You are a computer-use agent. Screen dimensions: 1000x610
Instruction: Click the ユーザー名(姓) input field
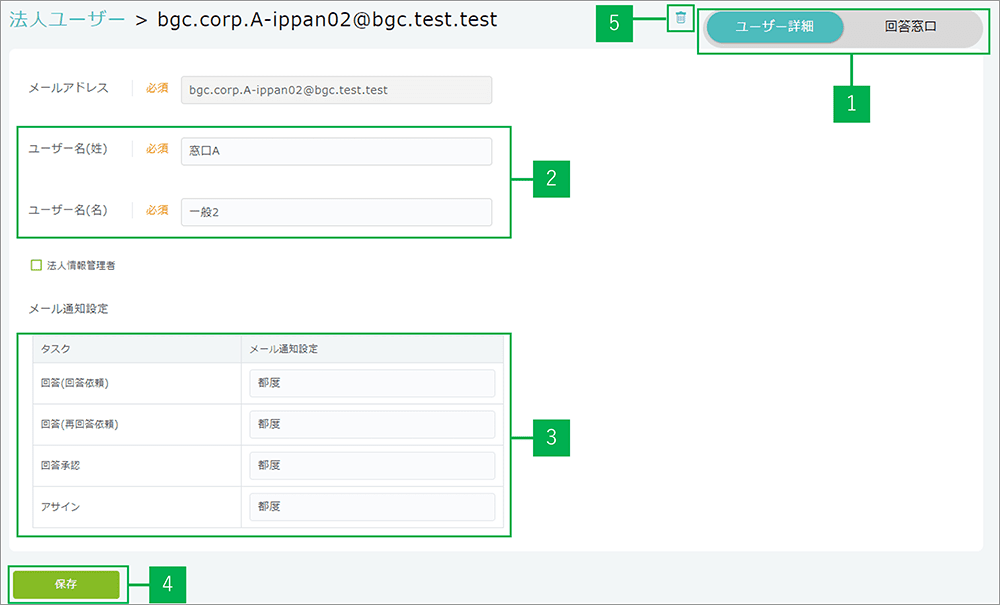336,151
